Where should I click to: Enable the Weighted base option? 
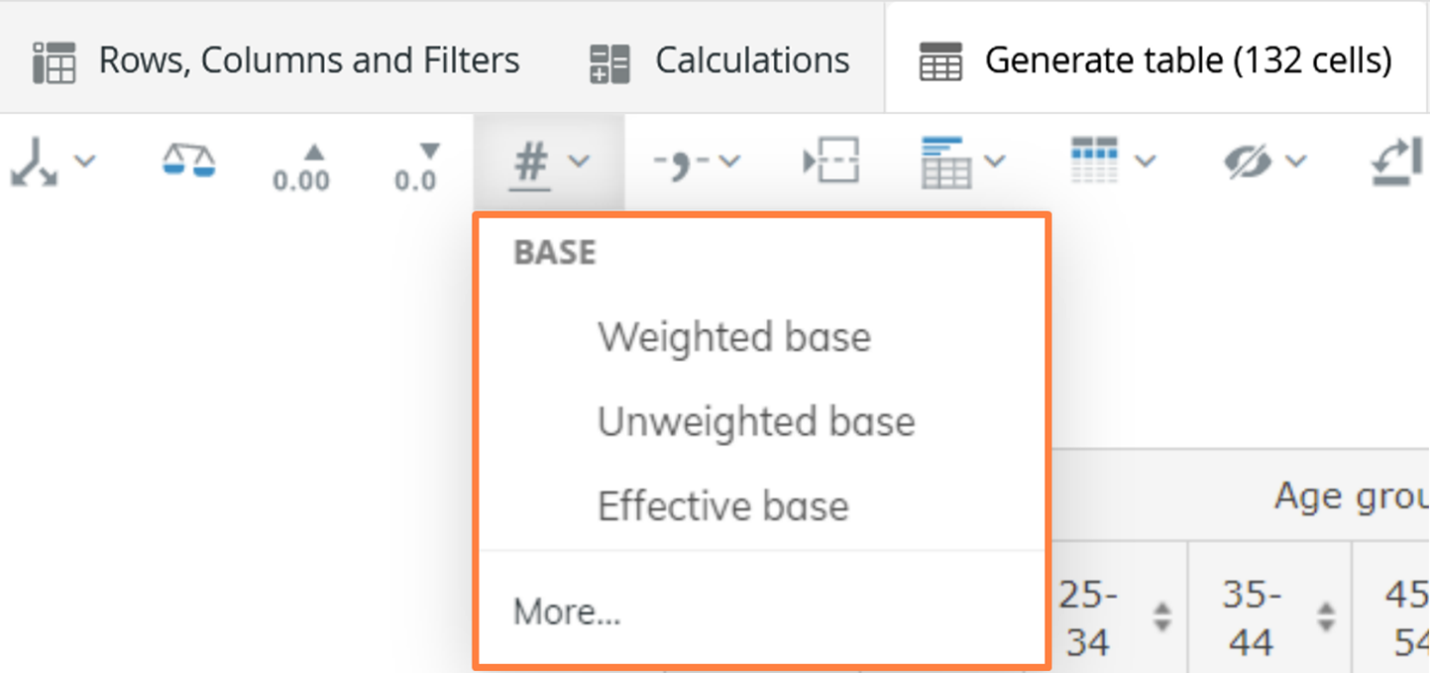pos(734,336)
